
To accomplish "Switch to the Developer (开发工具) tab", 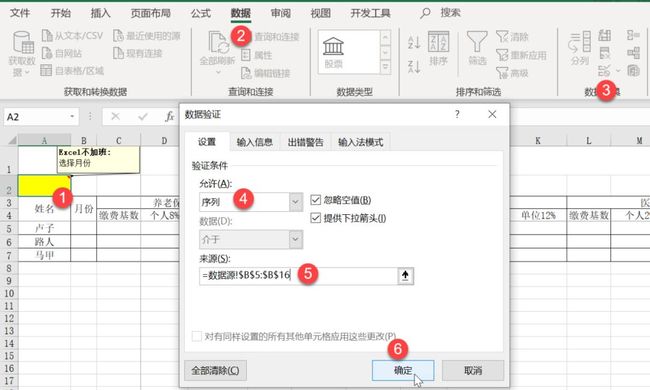I will point(371,13).
